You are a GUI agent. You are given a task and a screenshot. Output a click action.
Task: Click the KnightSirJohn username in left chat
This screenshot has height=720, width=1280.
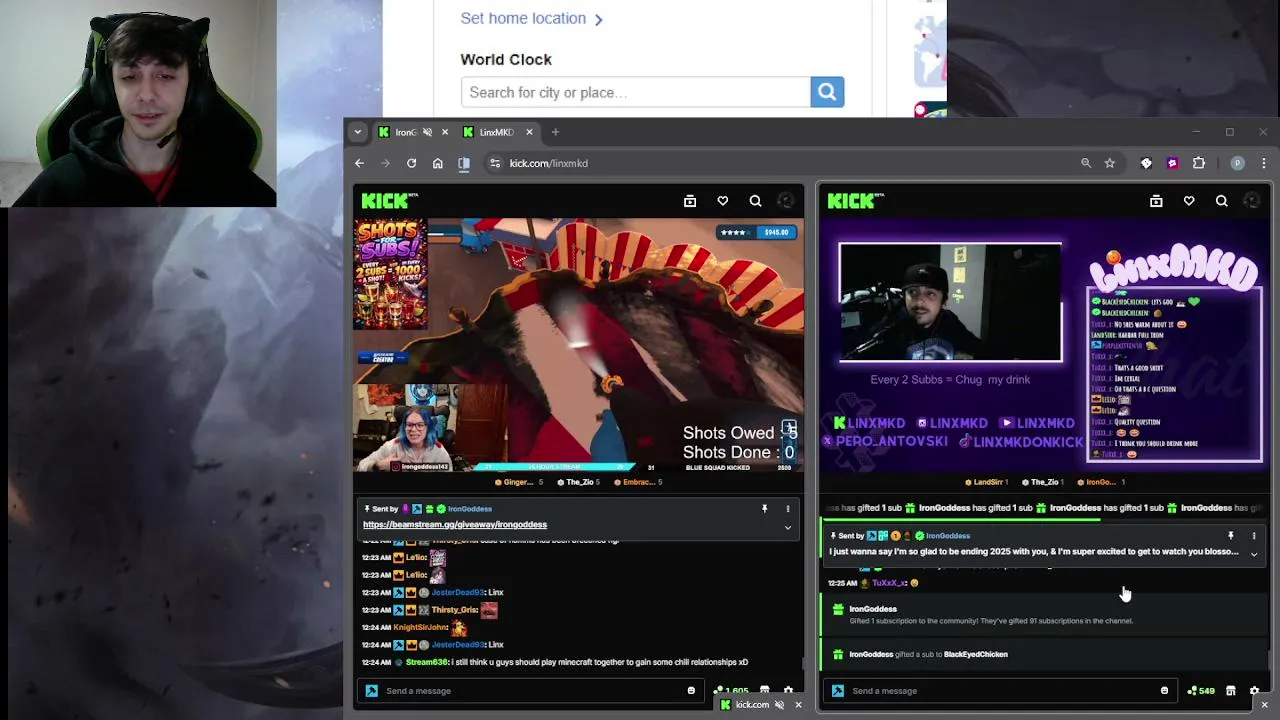[x=420, y=627]
